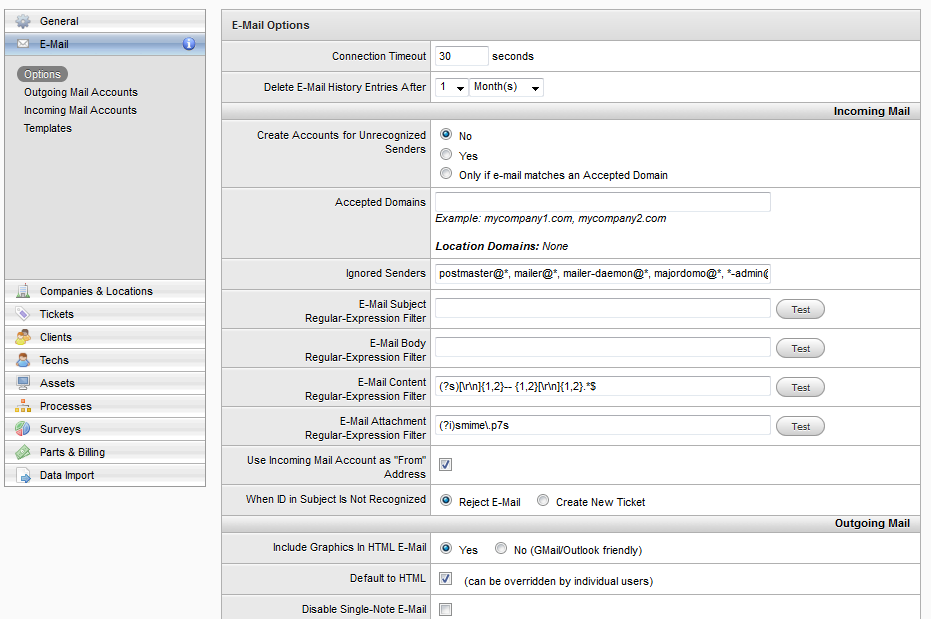This screenshot has height=619, width=931.
Task: Click the Surveys pie chart icon
Action: pyautogui.click(x=23, y=428)
